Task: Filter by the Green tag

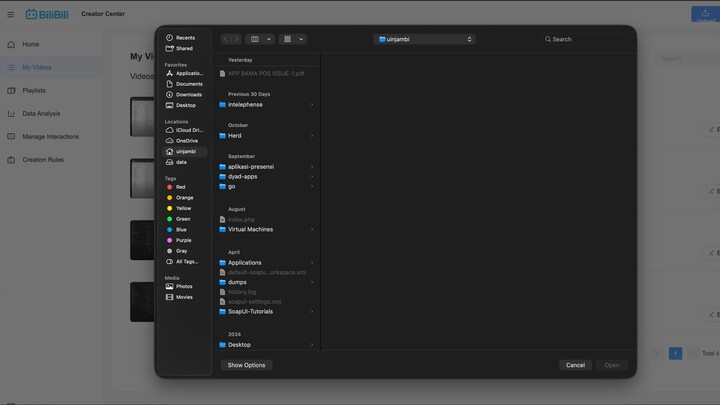Action: (182, 219)
